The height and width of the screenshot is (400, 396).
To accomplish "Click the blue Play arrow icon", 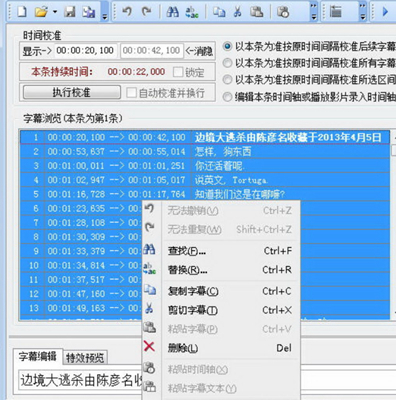I will (385, 12).
